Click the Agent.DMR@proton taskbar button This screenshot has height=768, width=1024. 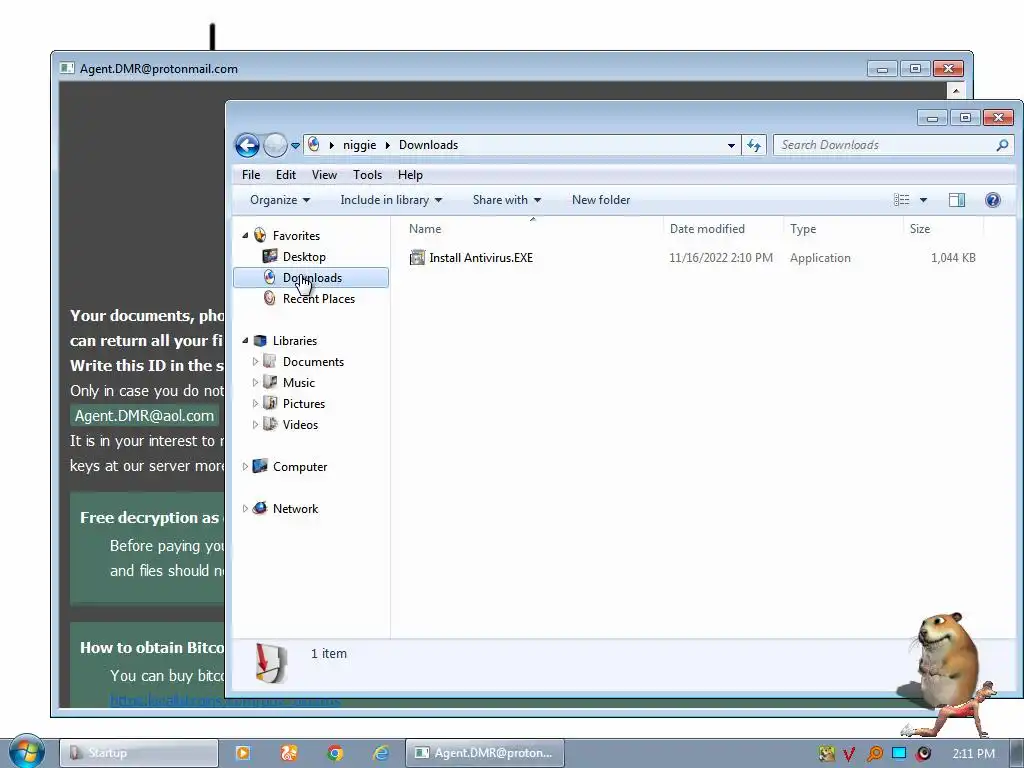click(x=485, y=753)
